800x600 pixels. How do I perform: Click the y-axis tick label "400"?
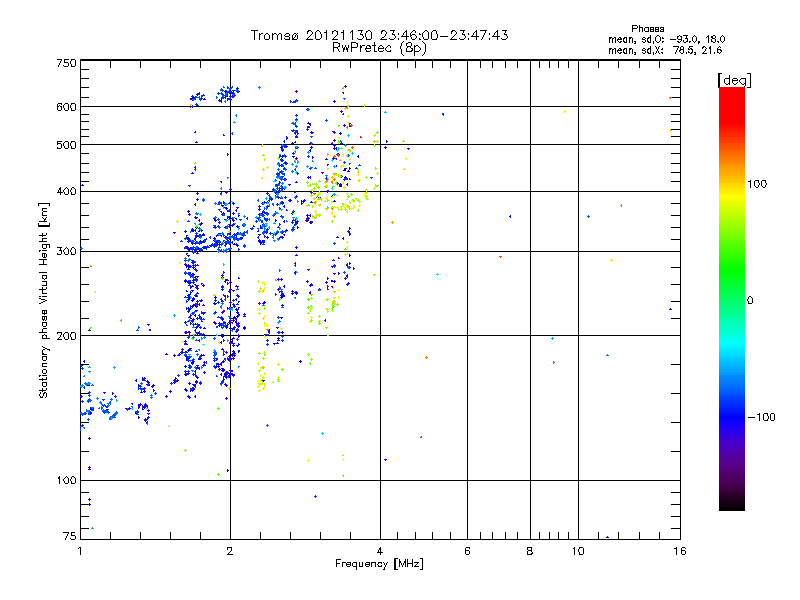[66, 191]
